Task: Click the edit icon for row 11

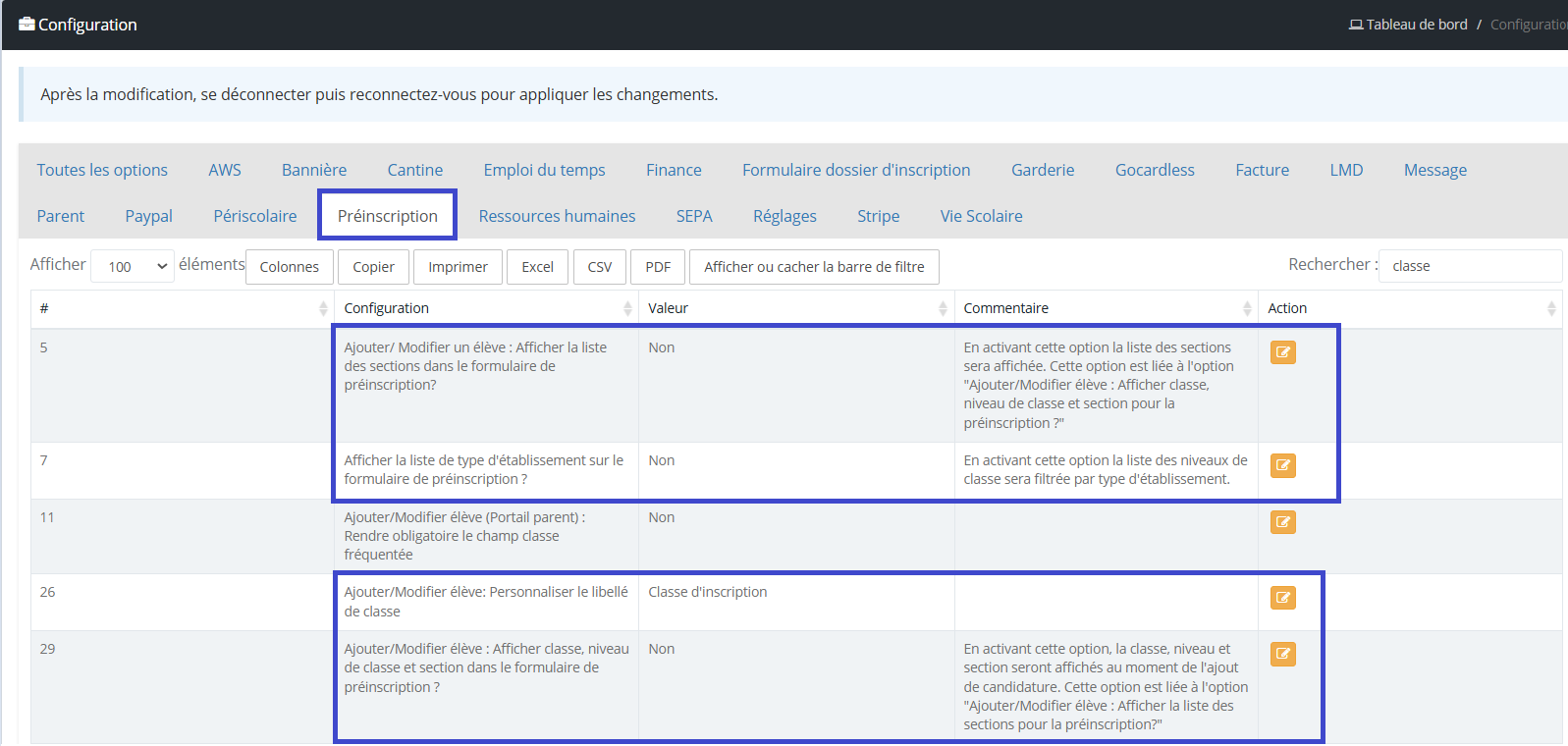Action: 1282,522
